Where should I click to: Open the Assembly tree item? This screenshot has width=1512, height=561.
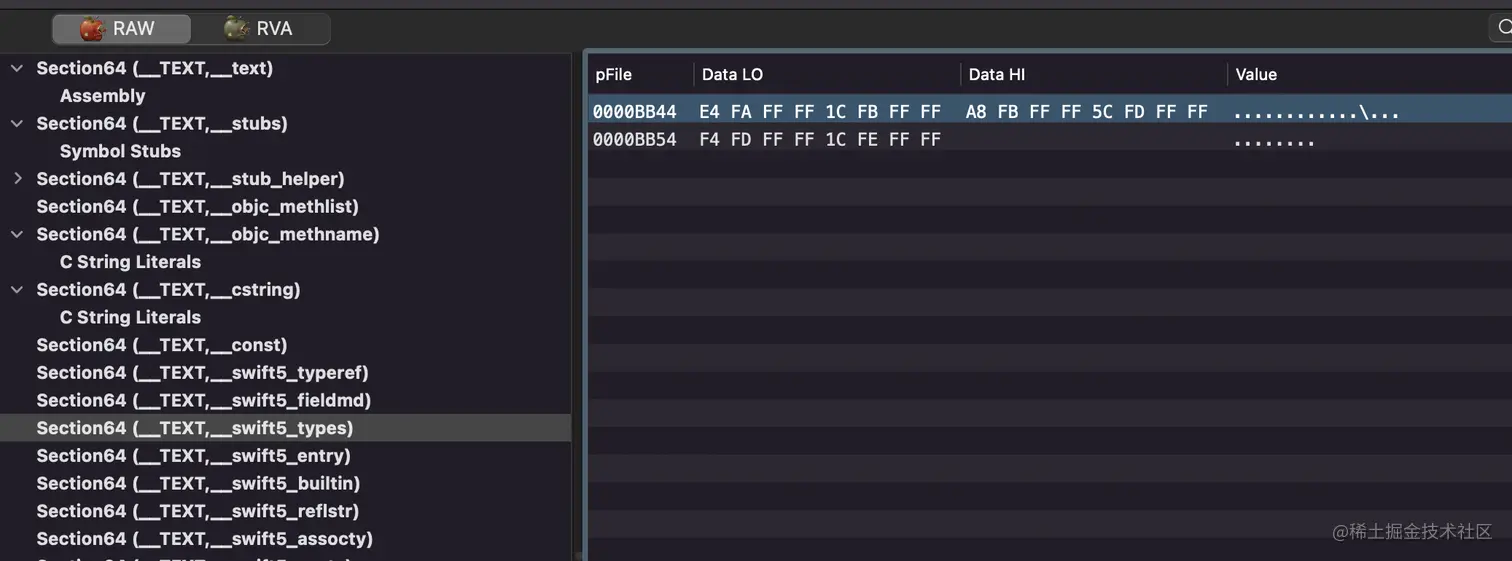pyautogui.click(x=102, y=96)
